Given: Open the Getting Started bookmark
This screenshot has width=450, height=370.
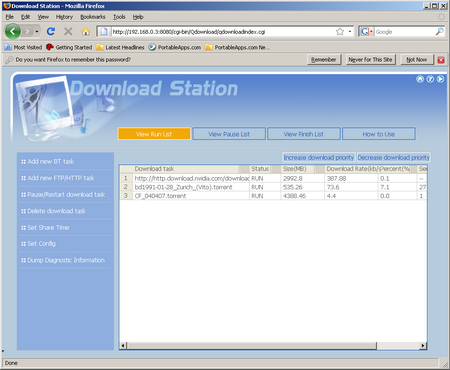Looking at the screenshot, I should click(69, 47).
